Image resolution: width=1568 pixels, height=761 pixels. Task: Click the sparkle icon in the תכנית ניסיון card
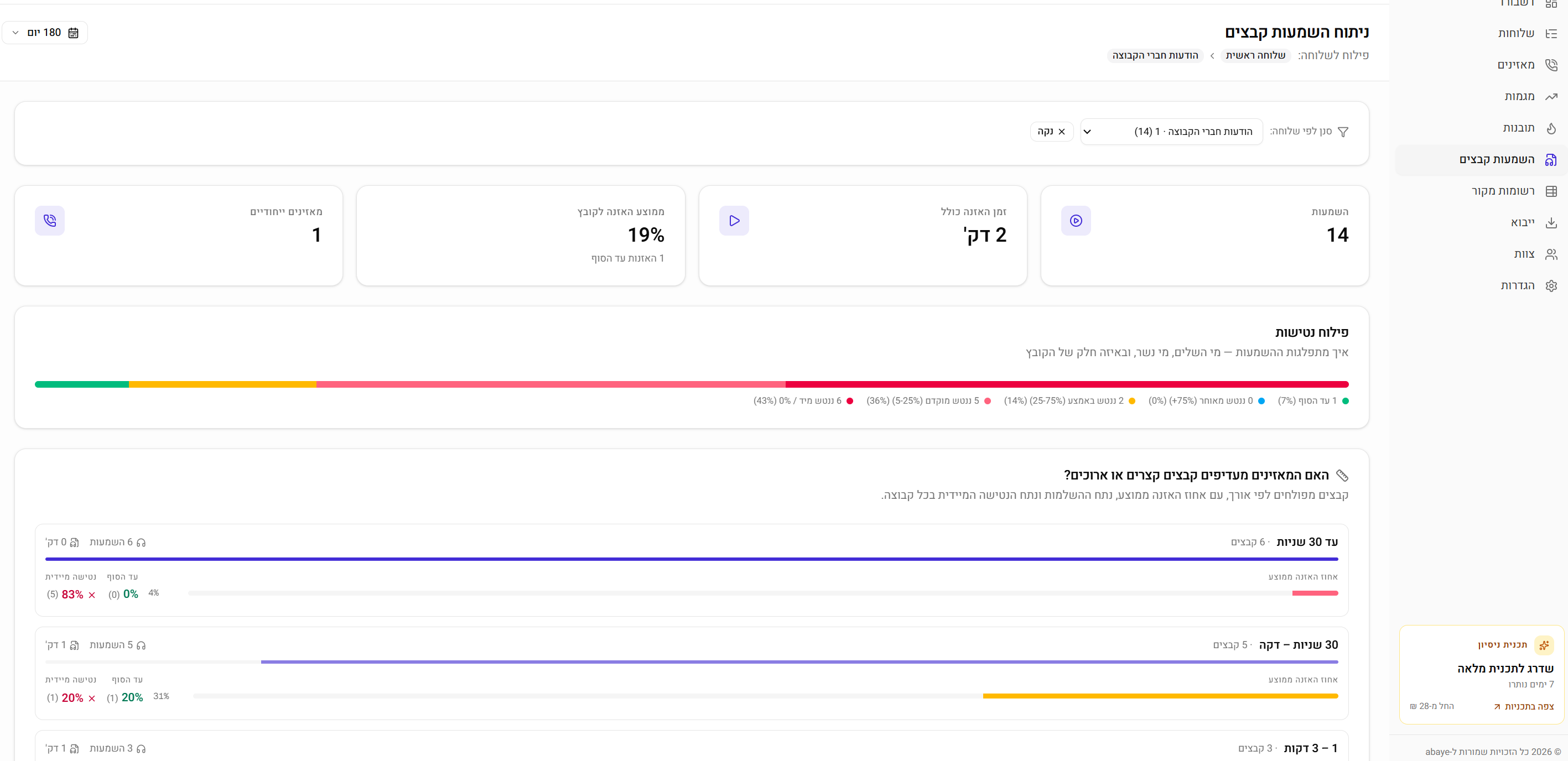1544,645
